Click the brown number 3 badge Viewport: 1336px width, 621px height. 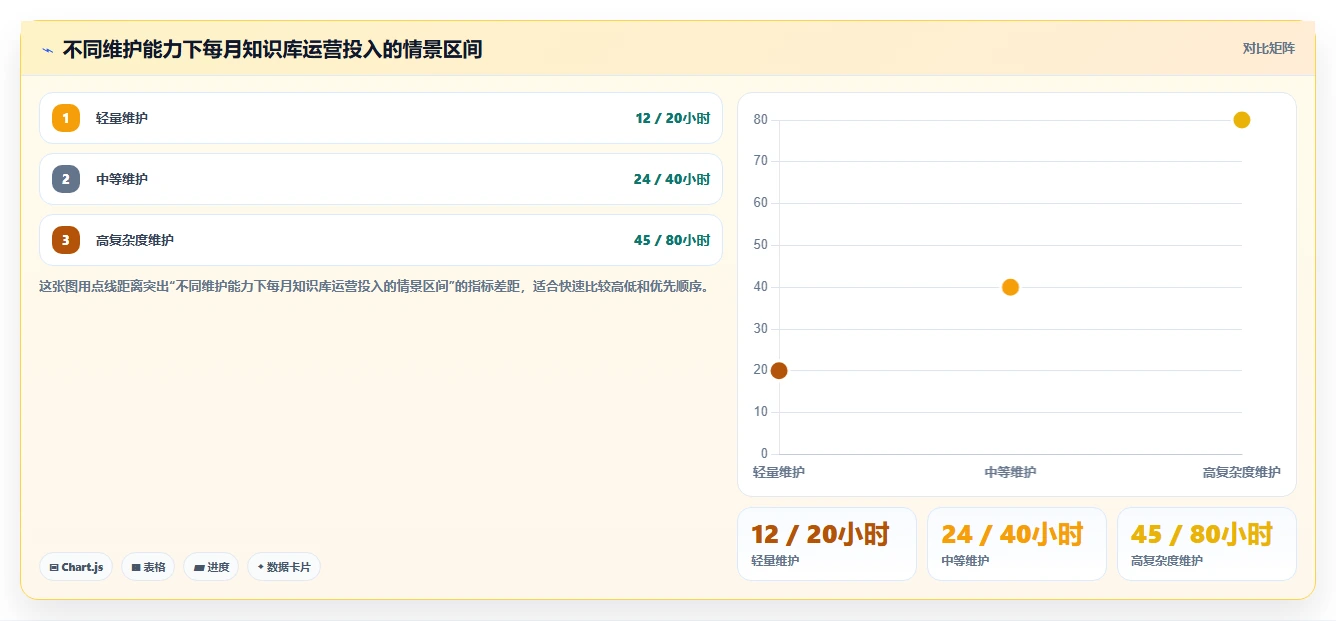[x=66, y=240]
